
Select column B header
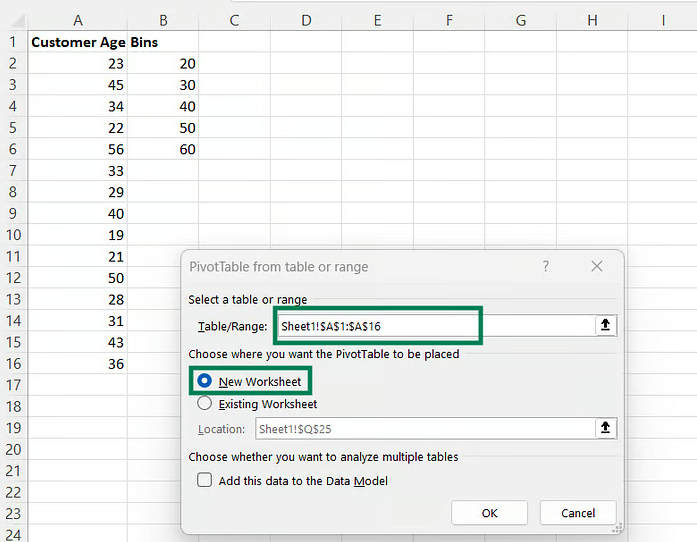(x=163, y=20)
